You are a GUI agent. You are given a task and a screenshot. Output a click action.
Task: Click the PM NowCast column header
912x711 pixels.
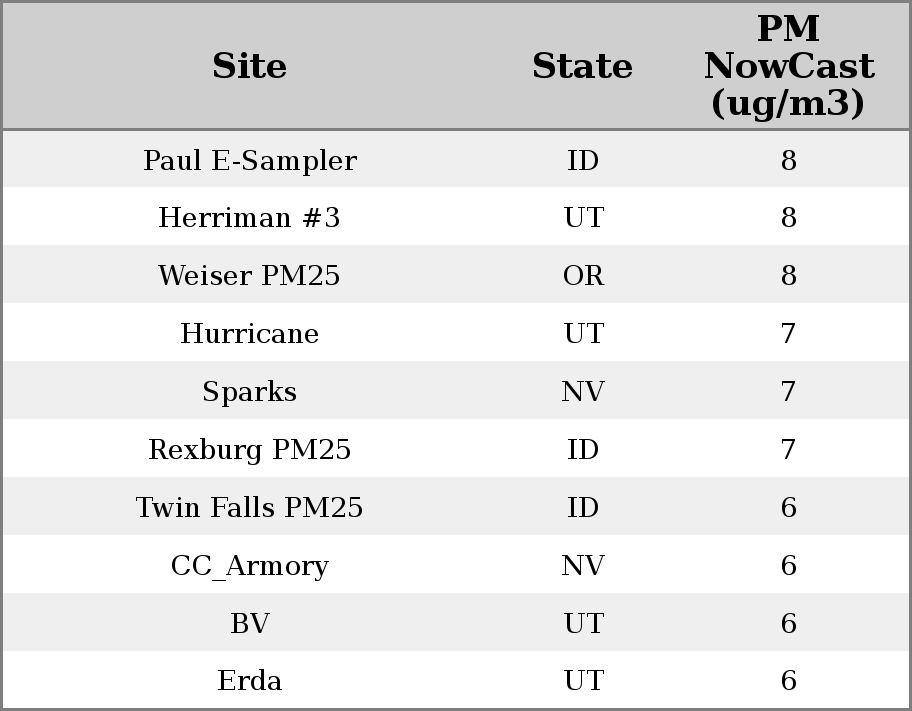788,66
